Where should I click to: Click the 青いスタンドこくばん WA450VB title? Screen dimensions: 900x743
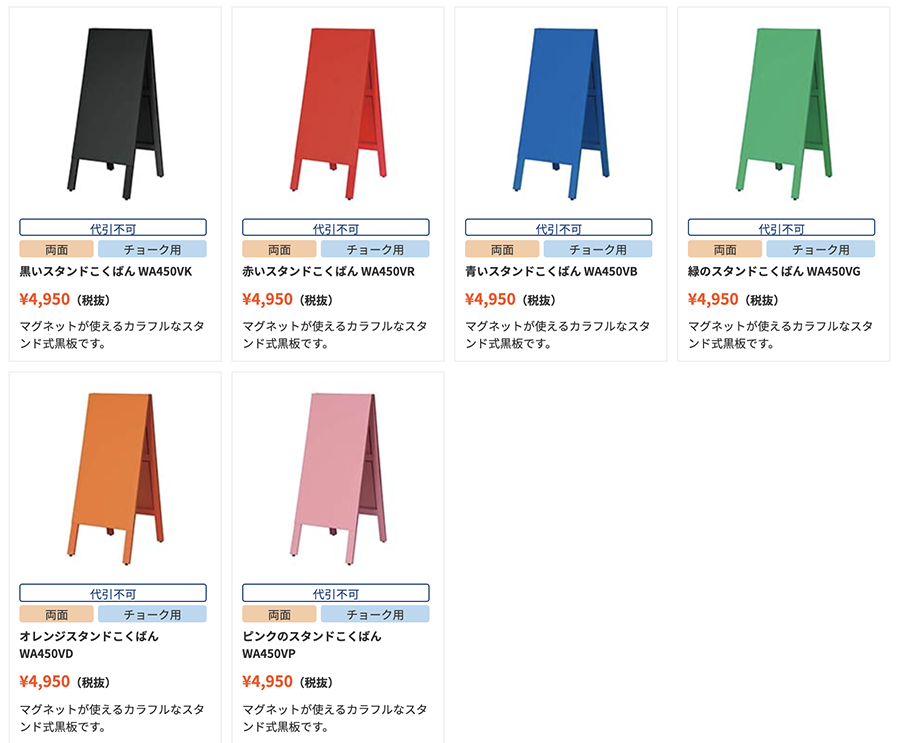click(x=551, y=272)
